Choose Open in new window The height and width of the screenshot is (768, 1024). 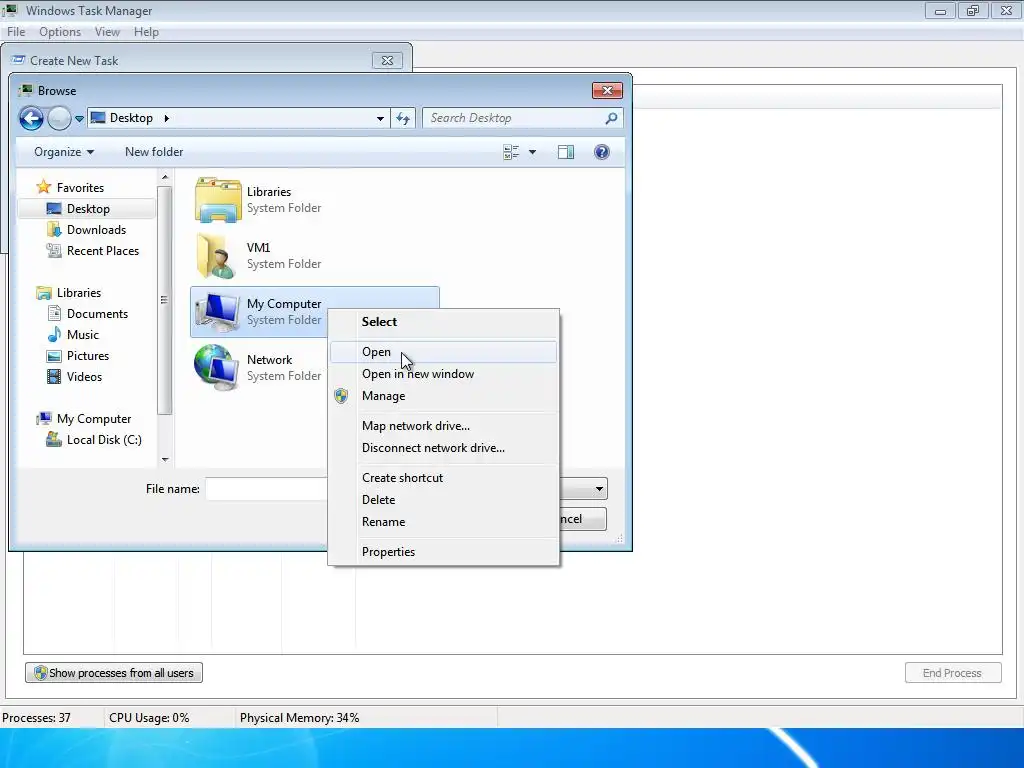point(443,374)
